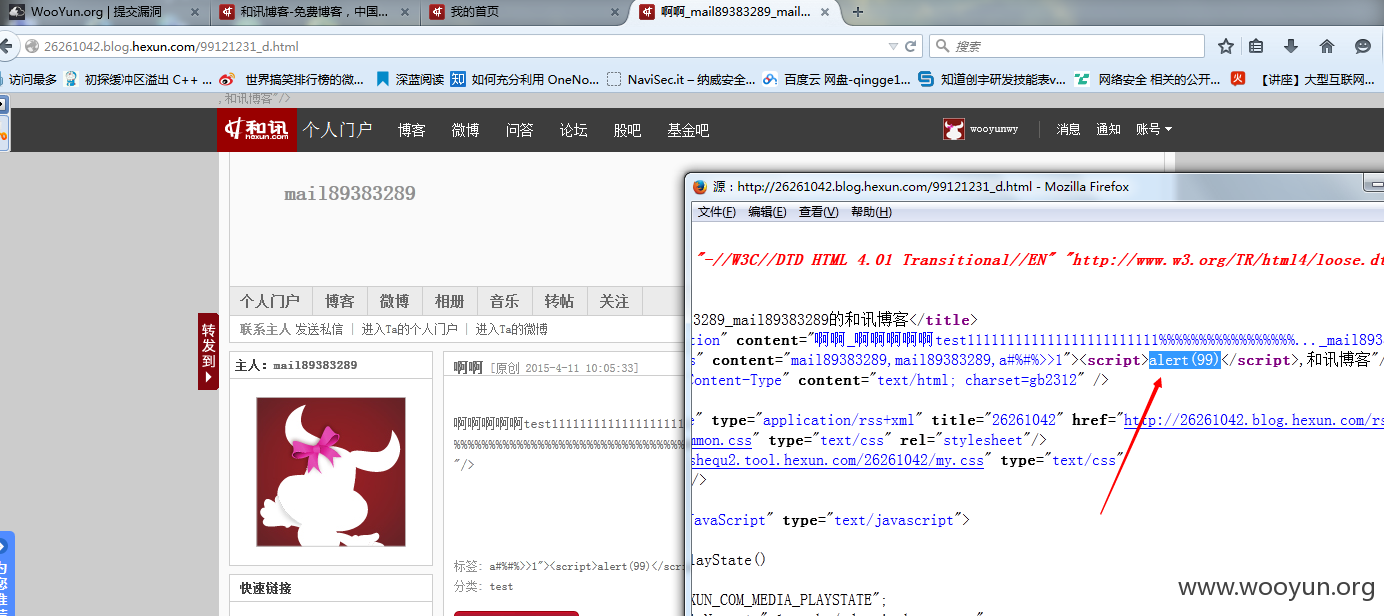Click the blog owner cow avatar image
This screenshot has height=616, width=1384.
[331, 472]
